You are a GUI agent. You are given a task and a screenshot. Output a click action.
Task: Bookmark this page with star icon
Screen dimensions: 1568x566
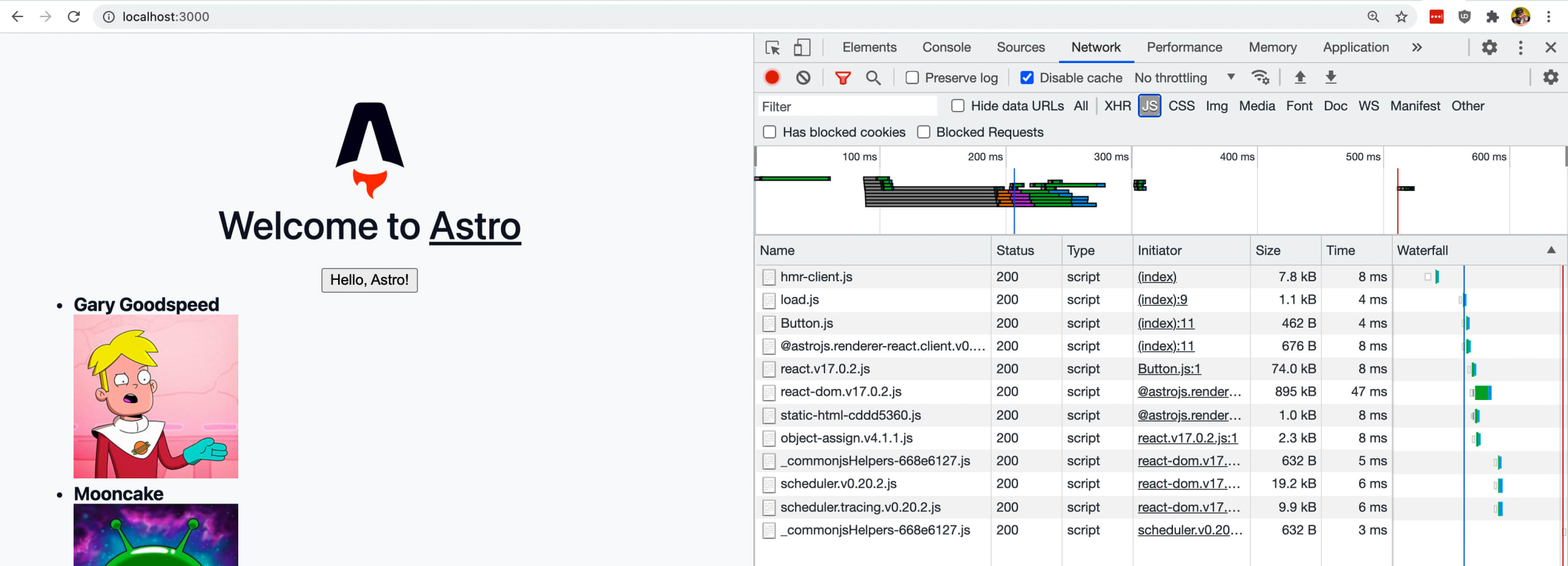1401,17
